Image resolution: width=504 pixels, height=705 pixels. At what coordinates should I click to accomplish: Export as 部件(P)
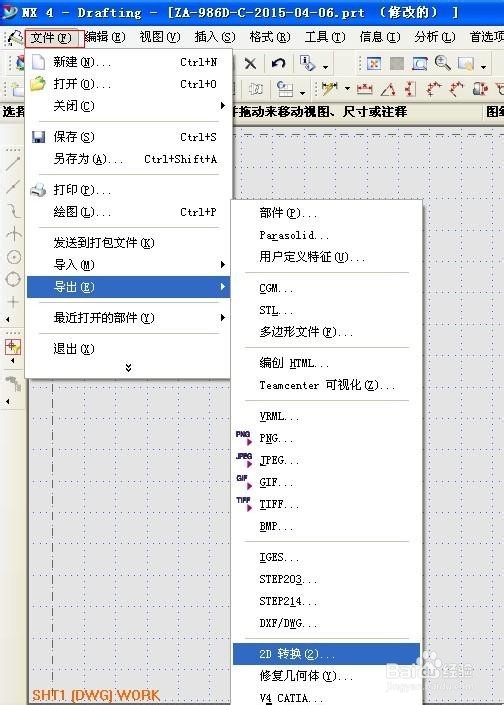(327, 213)
